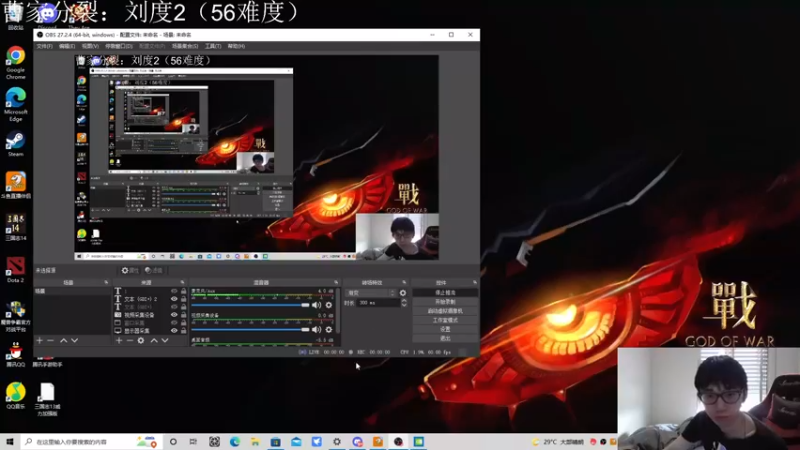Toggle lock on 文本 (GDI+) 2 source
The width and height of the screenshot is (800, 450).
pyautogui.click(x=183, y=299)
